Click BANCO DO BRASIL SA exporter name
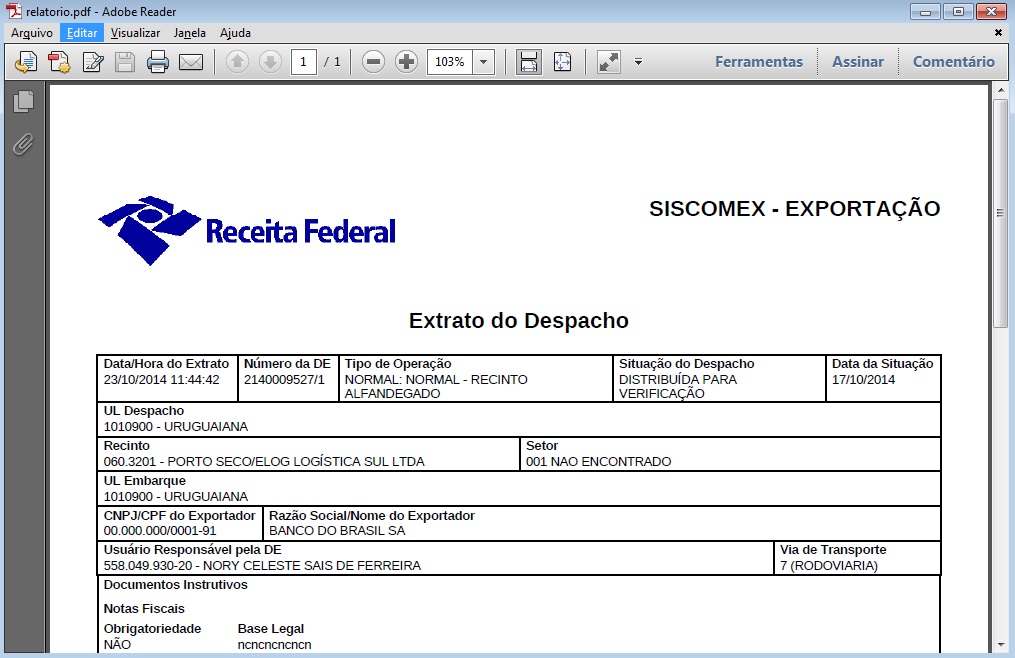Screen dimensions: 1015x658 pos(337,531)
